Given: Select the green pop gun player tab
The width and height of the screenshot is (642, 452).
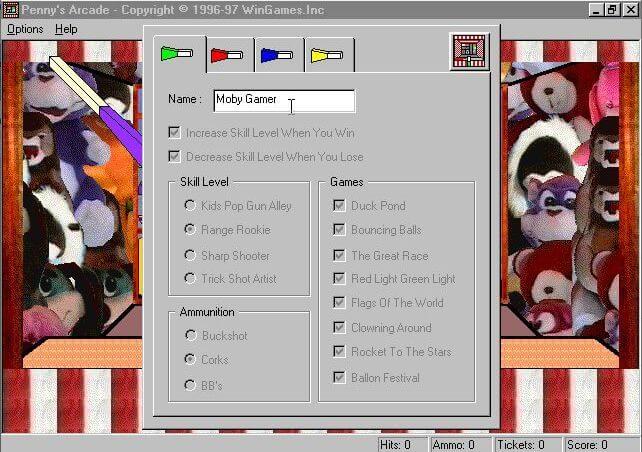Looking at the screenshot, I should [180, 54].
